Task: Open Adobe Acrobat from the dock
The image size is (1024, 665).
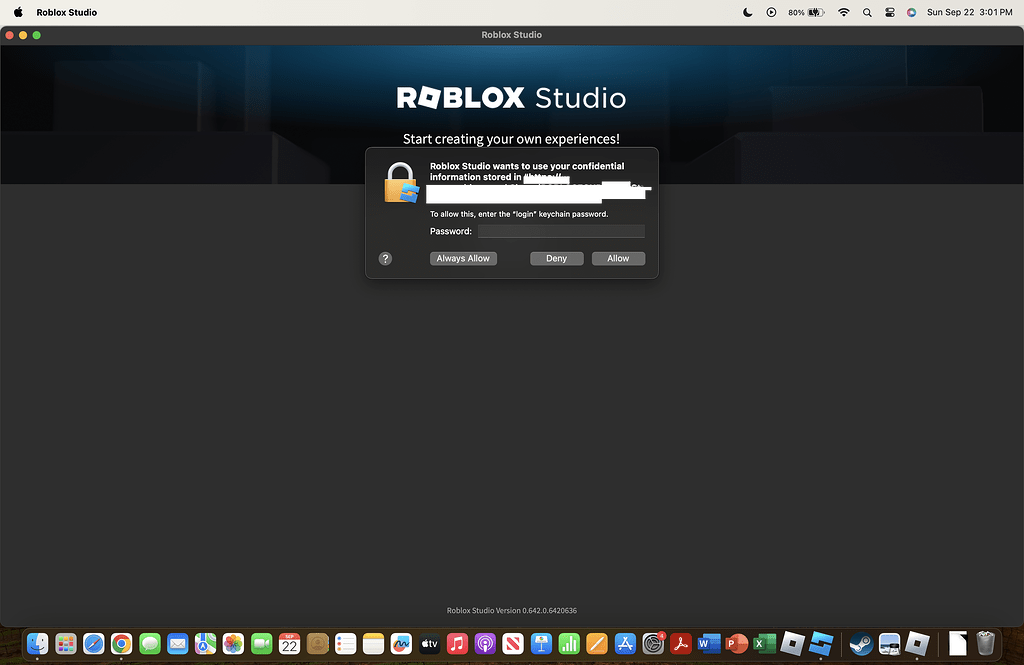Action: click(x=681, y=644)
